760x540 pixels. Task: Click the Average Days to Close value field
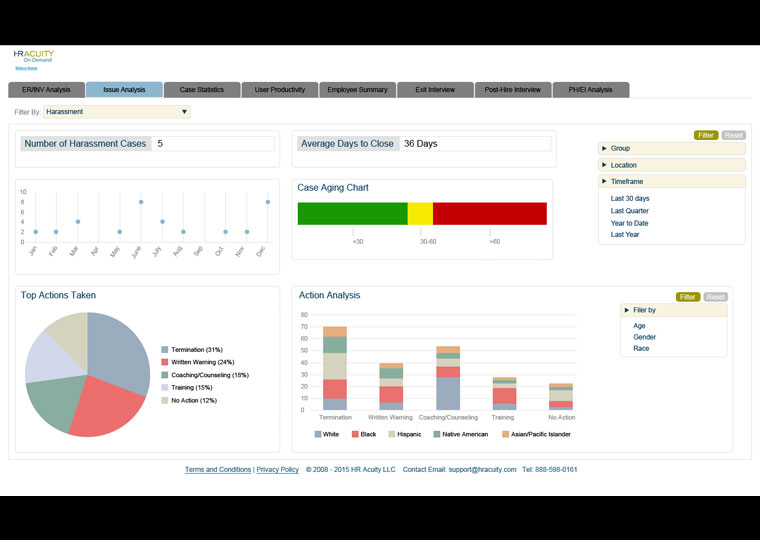pyautogui.click(x=475, y=144)
